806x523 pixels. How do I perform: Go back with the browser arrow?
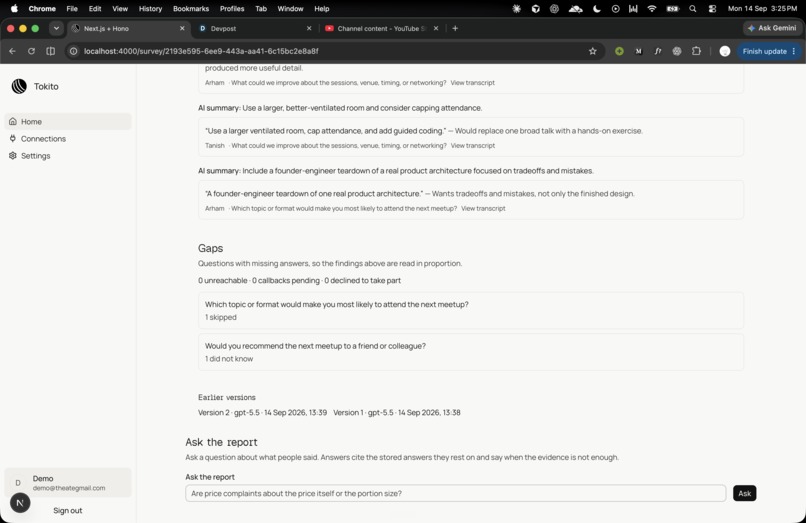coord(12,51)
